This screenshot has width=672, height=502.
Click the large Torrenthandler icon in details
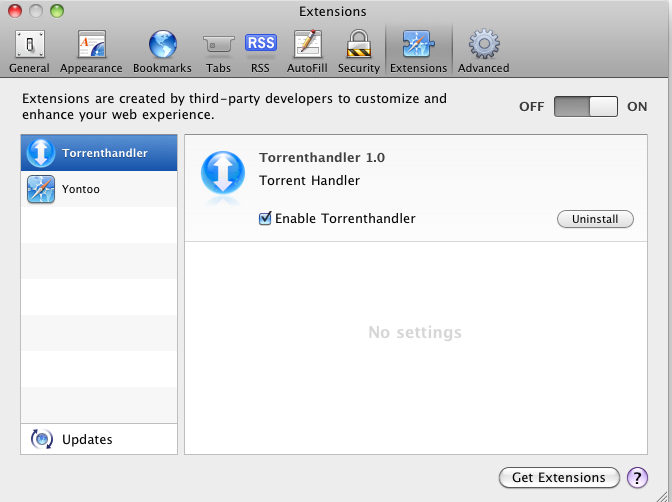222,172
